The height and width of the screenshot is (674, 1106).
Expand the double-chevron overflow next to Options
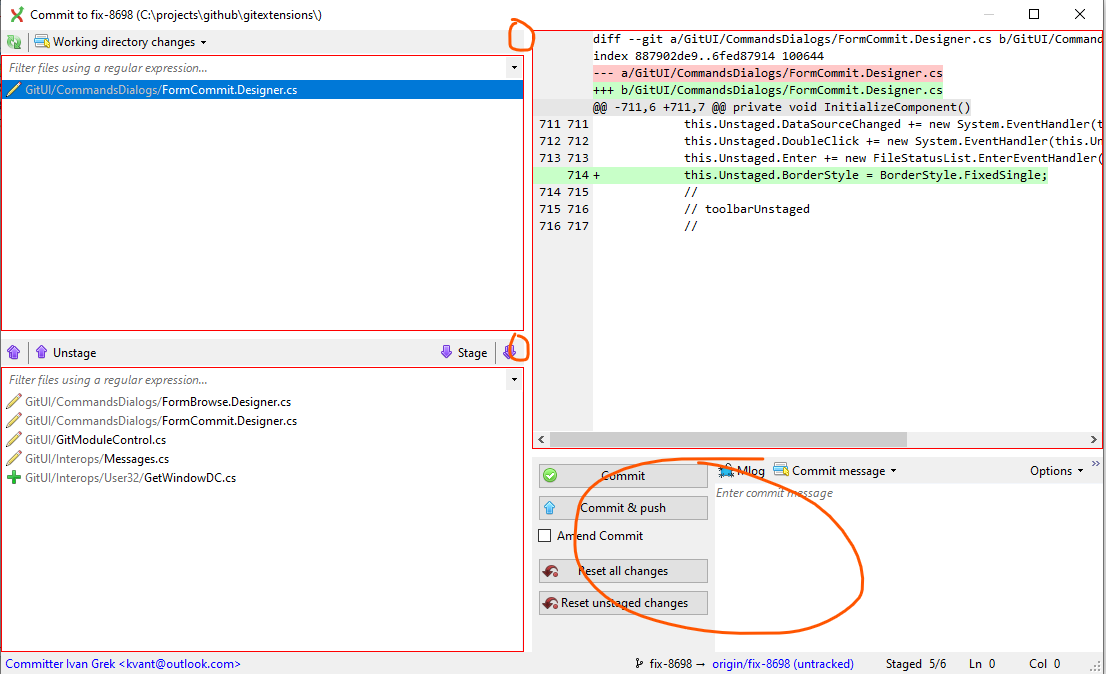1094,463
